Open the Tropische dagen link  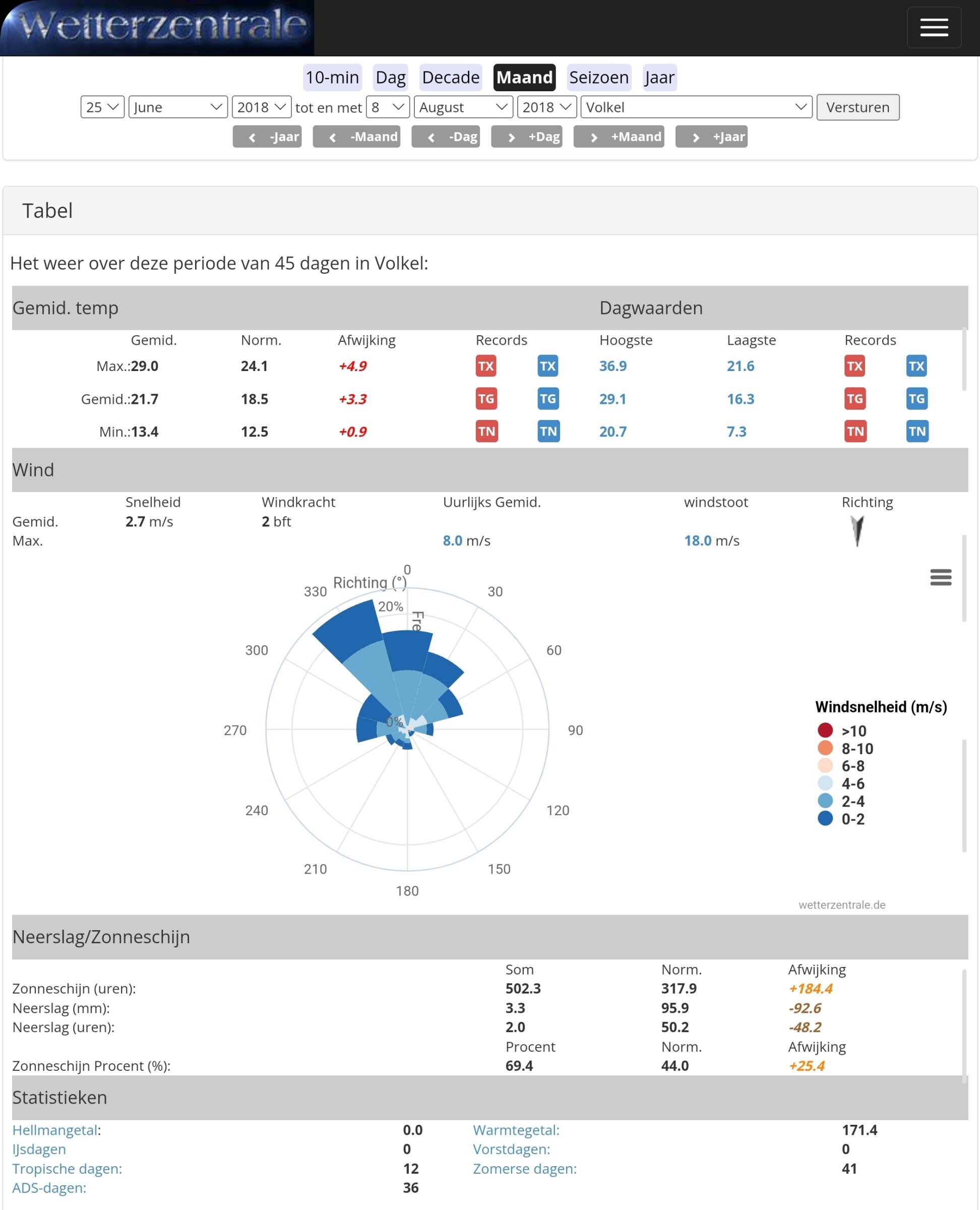click(67, 1168)
